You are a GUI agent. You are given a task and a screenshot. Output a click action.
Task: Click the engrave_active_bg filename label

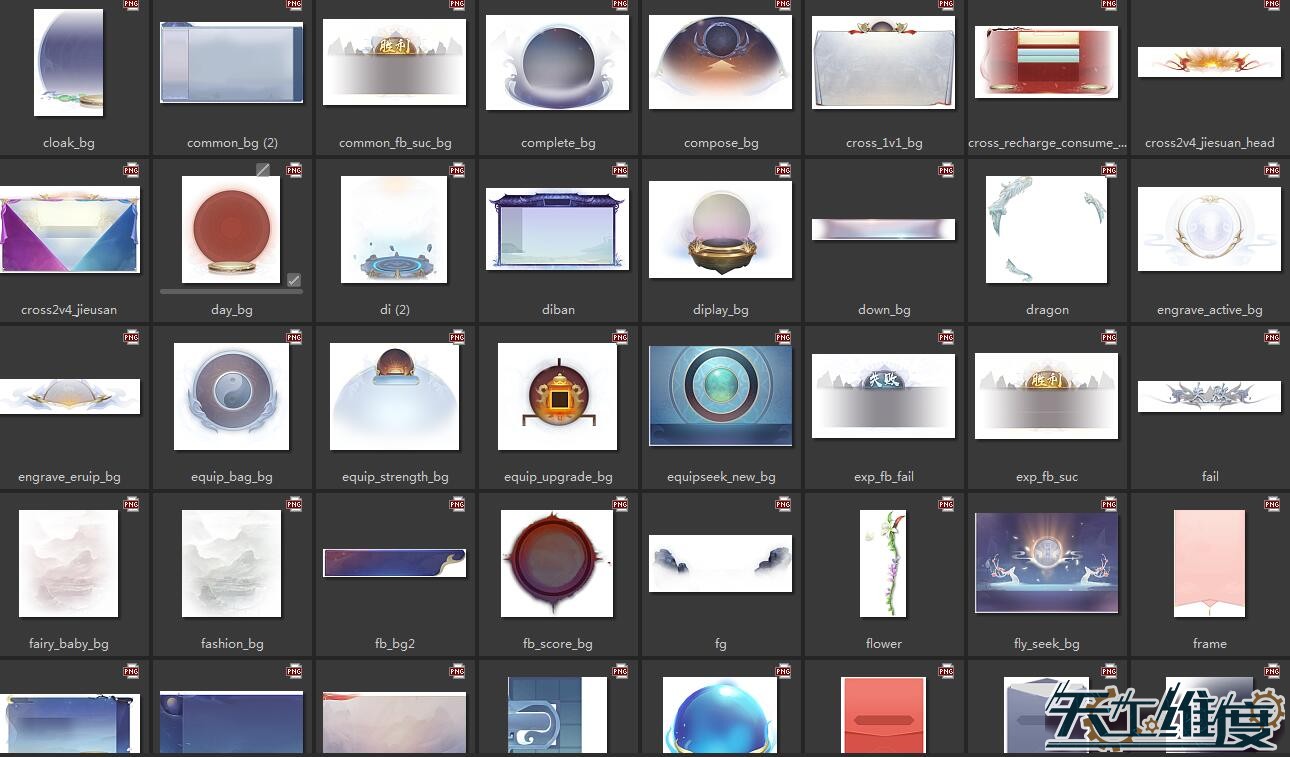[1209, 310]
